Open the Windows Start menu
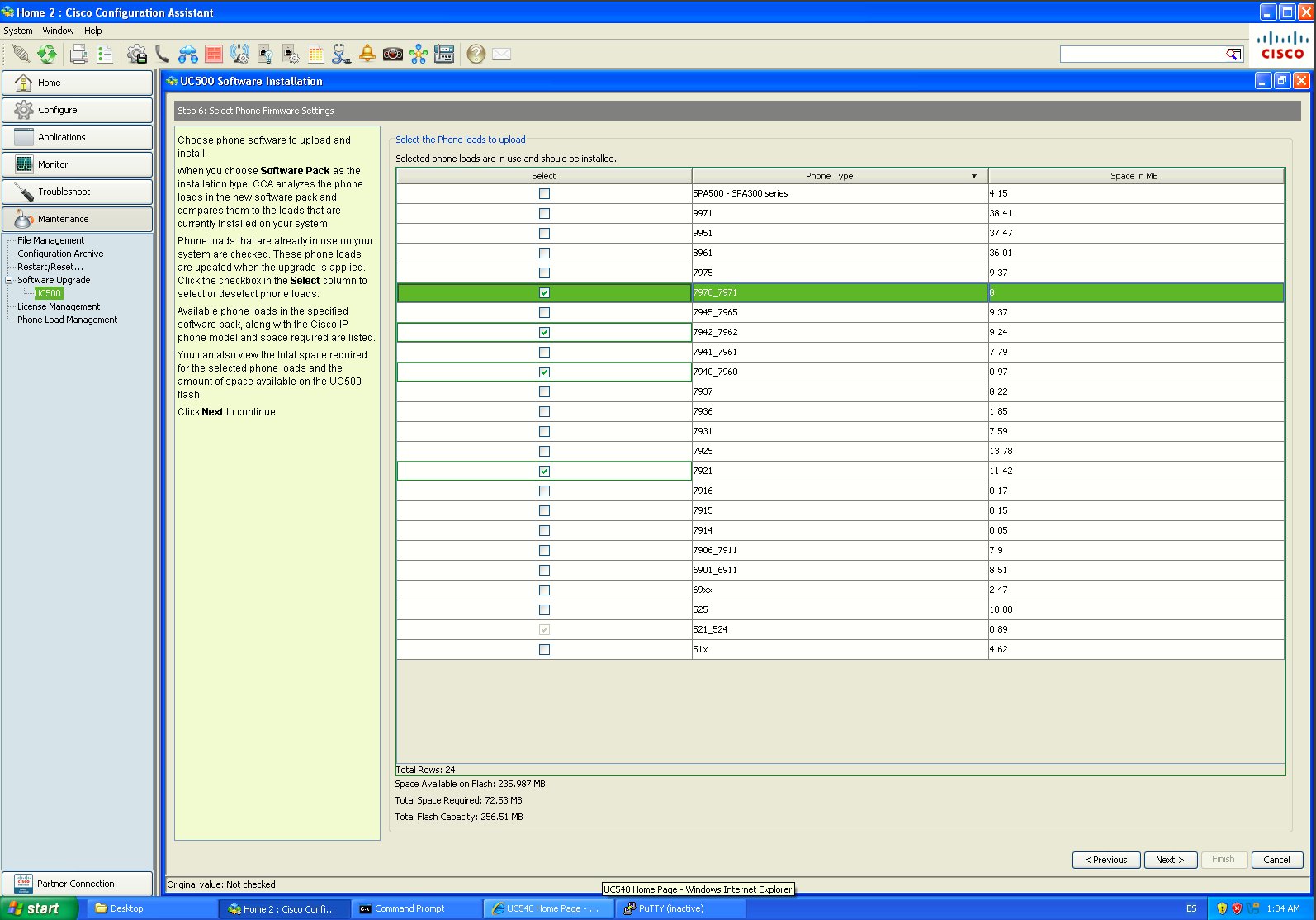 (x=40, y=908)
